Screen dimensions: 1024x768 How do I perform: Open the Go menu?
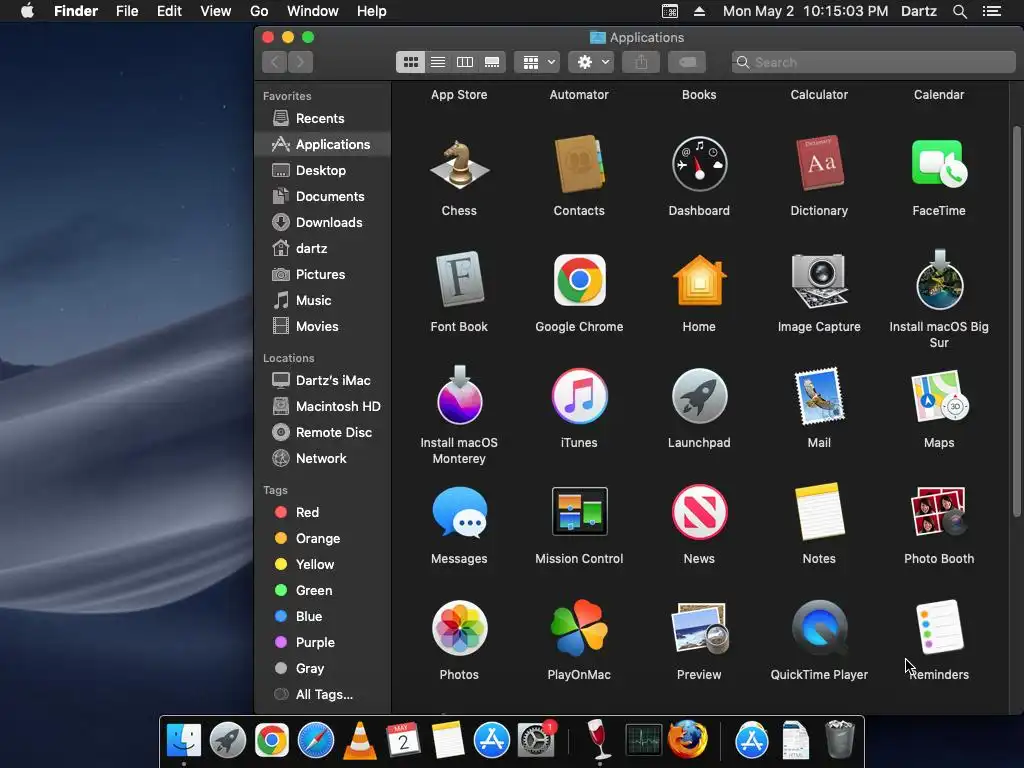(x=259, y=11)
